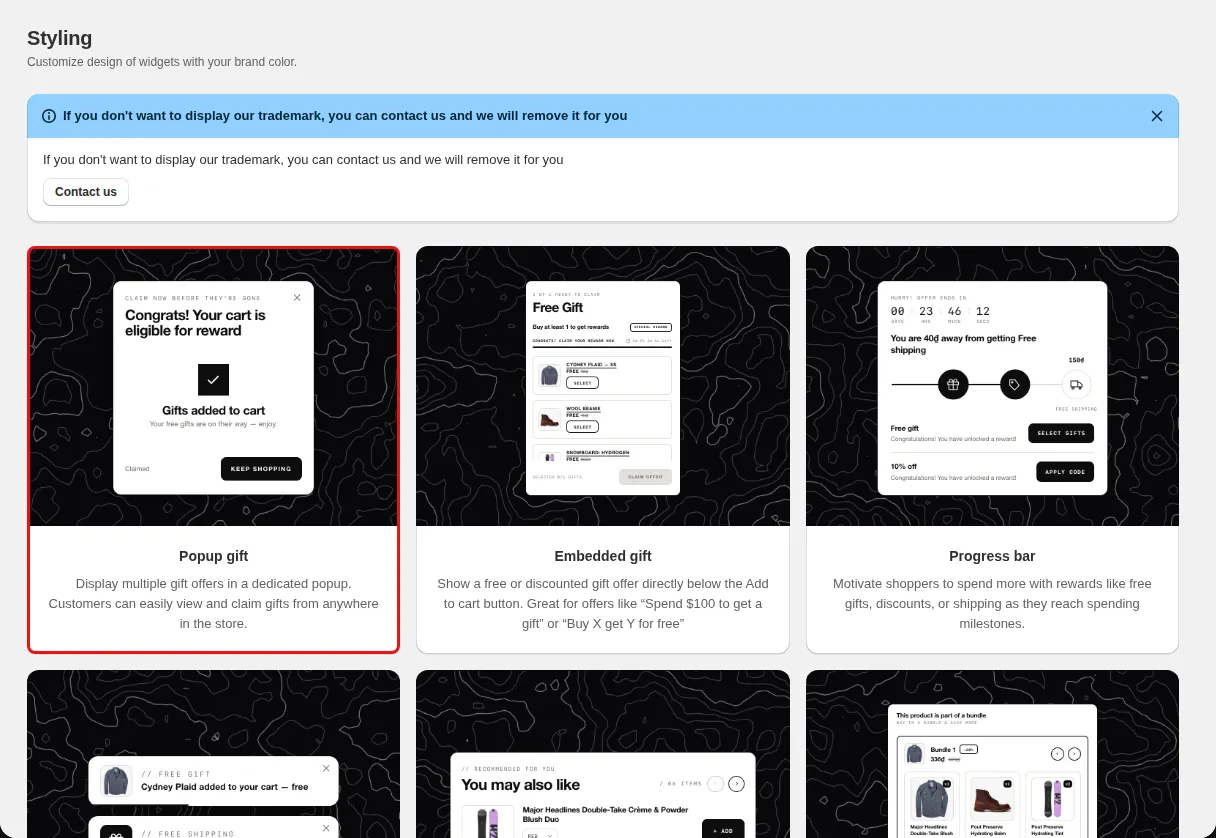Click the Contact us button

86,192
